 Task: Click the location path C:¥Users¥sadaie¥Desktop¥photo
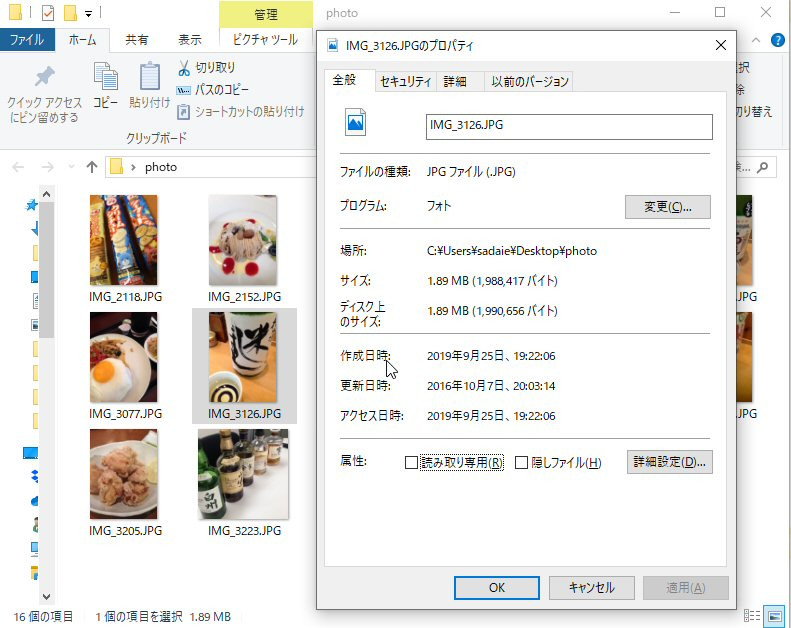(512, 251)
